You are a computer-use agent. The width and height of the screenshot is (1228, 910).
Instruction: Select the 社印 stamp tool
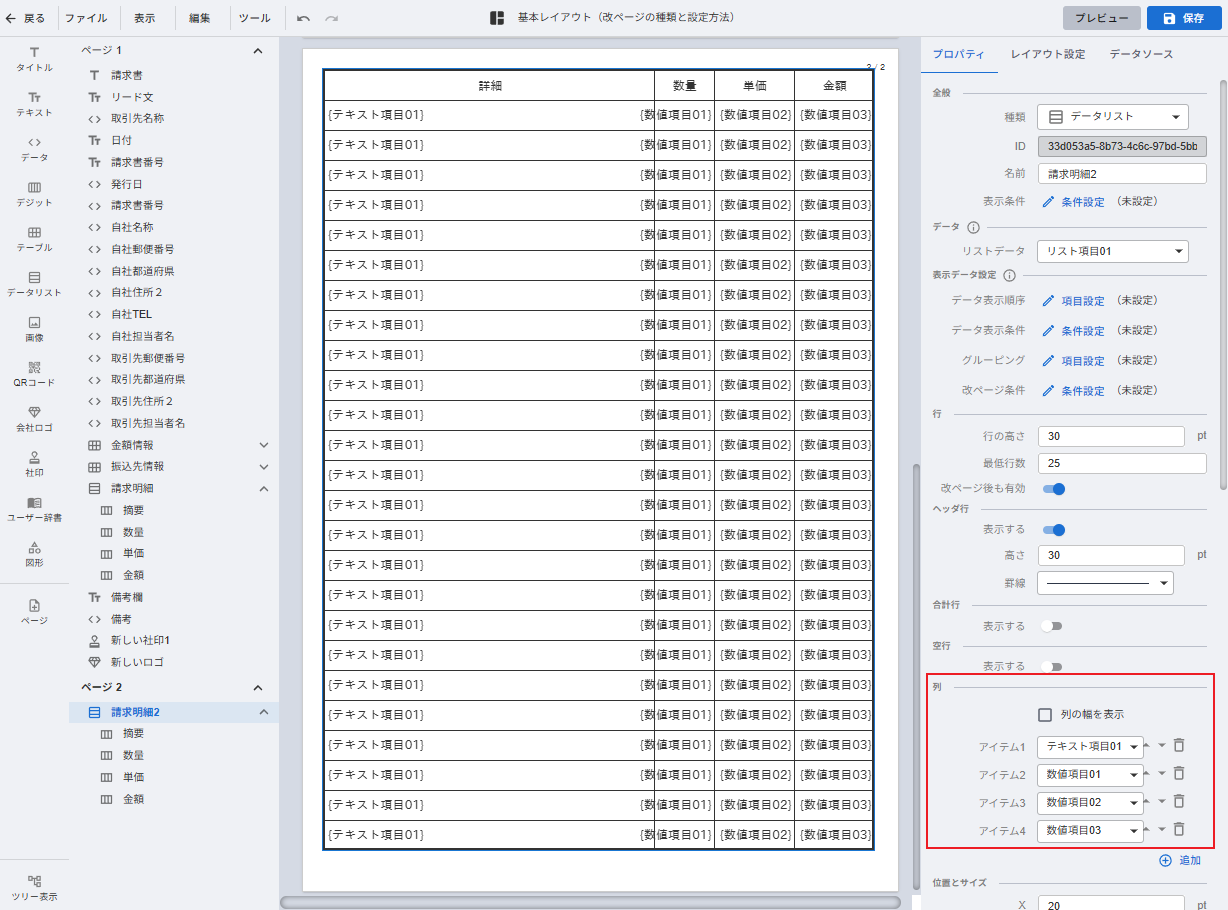coord(34,463)
